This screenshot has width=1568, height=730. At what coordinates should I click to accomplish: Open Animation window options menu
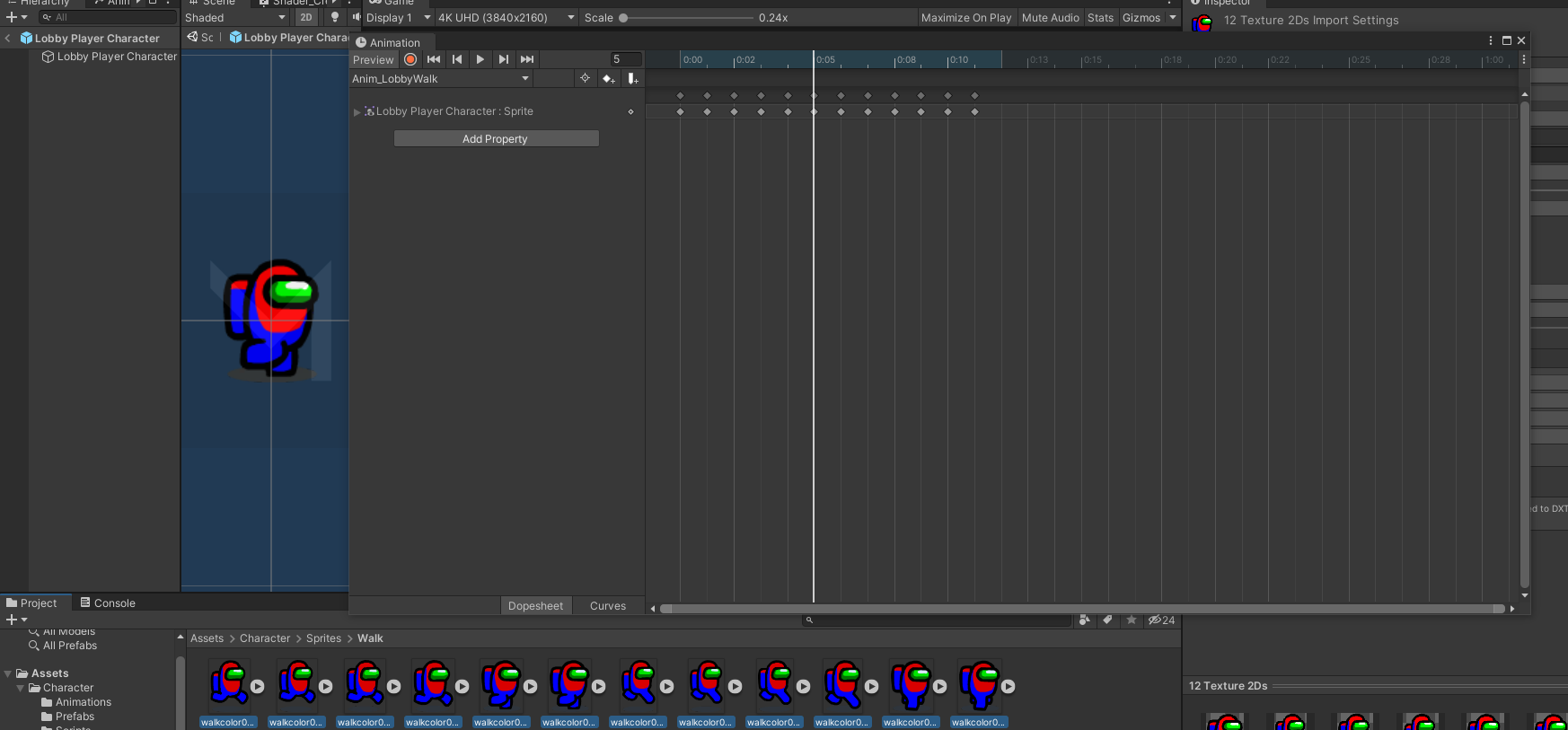click(1491, 40)
